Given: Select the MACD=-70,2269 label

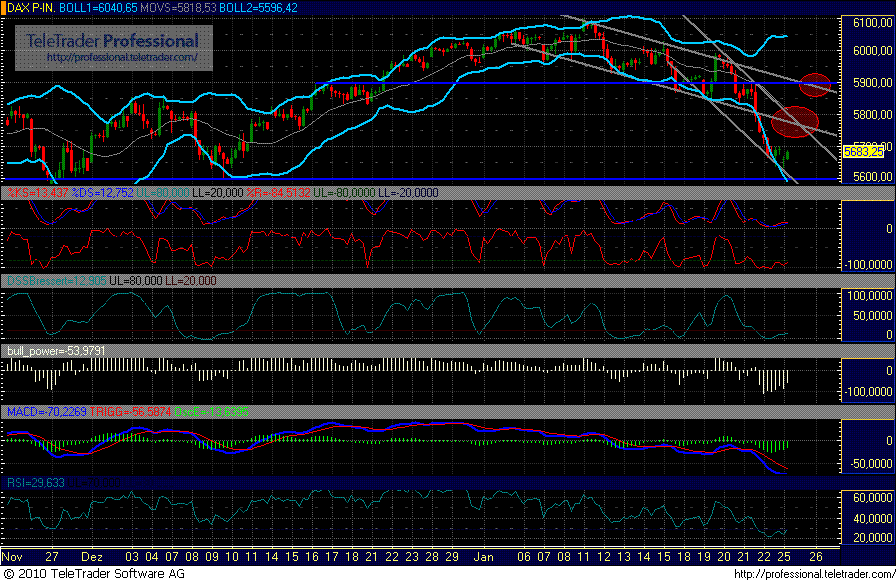Looking at the screenshot, I should click(x=47, y=412).
